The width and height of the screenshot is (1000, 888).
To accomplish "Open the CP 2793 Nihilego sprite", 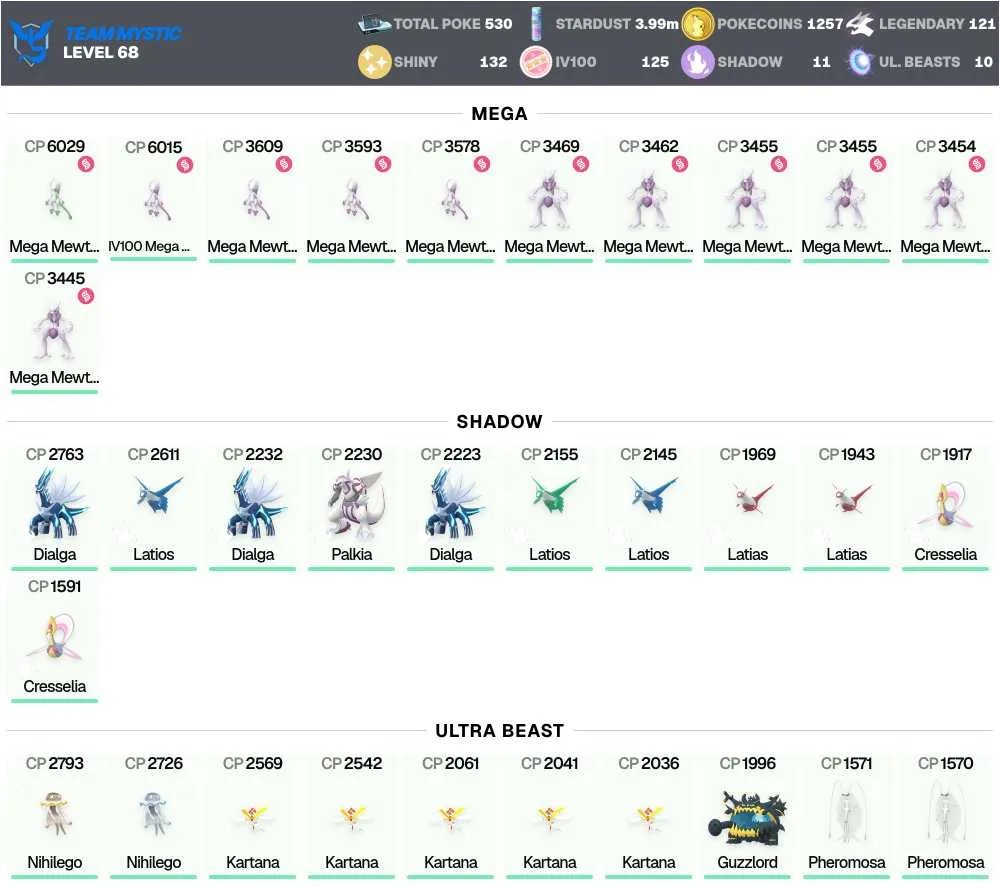I will (x=55, y=813).
